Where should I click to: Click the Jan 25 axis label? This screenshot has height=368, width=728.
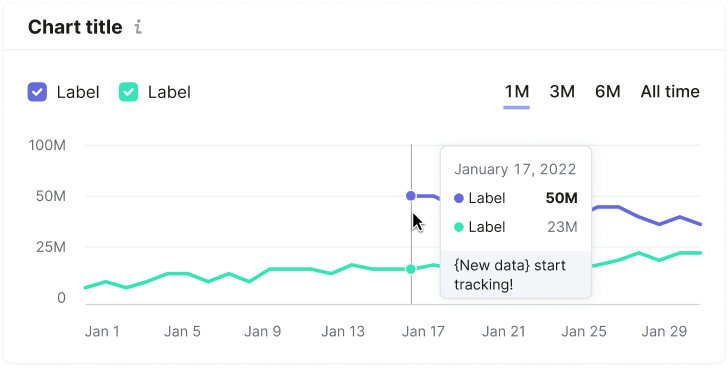click(584, 331)
